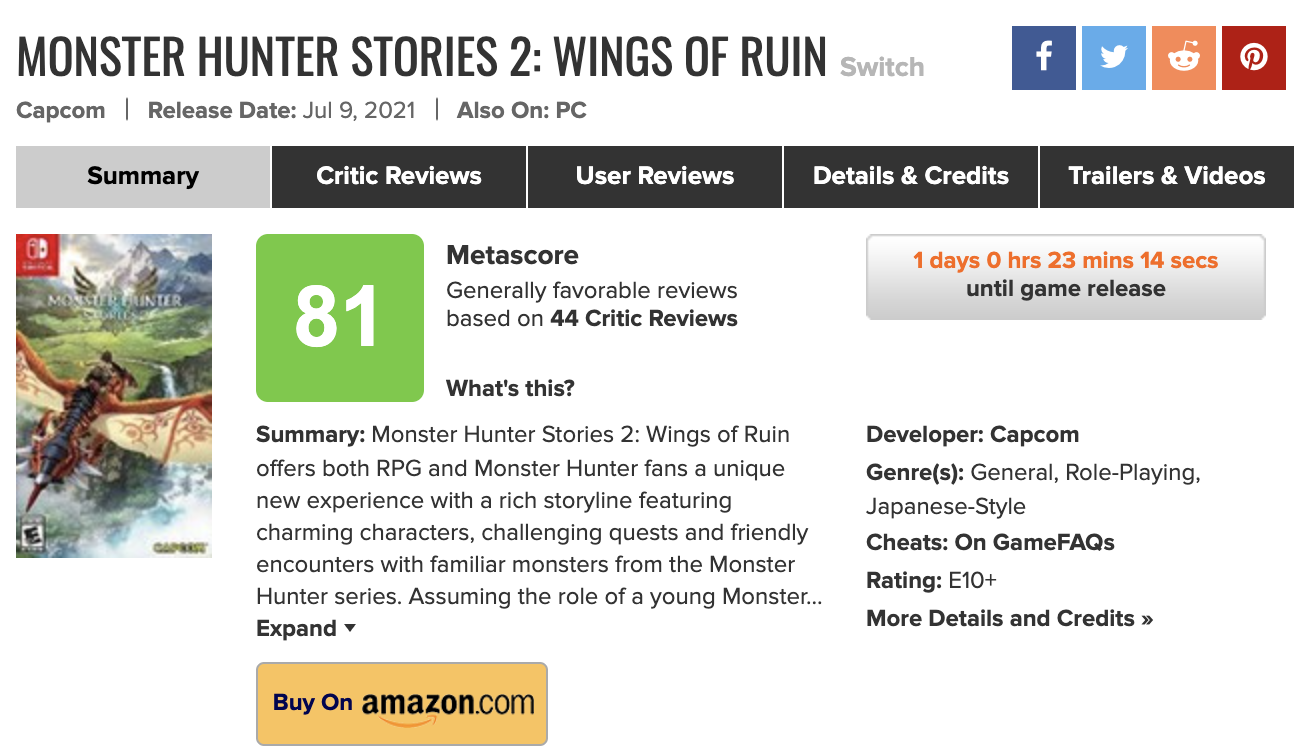This screenshot has width=1308, height=756.
Task: Open the Capcom developer link
Action: tap(1034, 435)
